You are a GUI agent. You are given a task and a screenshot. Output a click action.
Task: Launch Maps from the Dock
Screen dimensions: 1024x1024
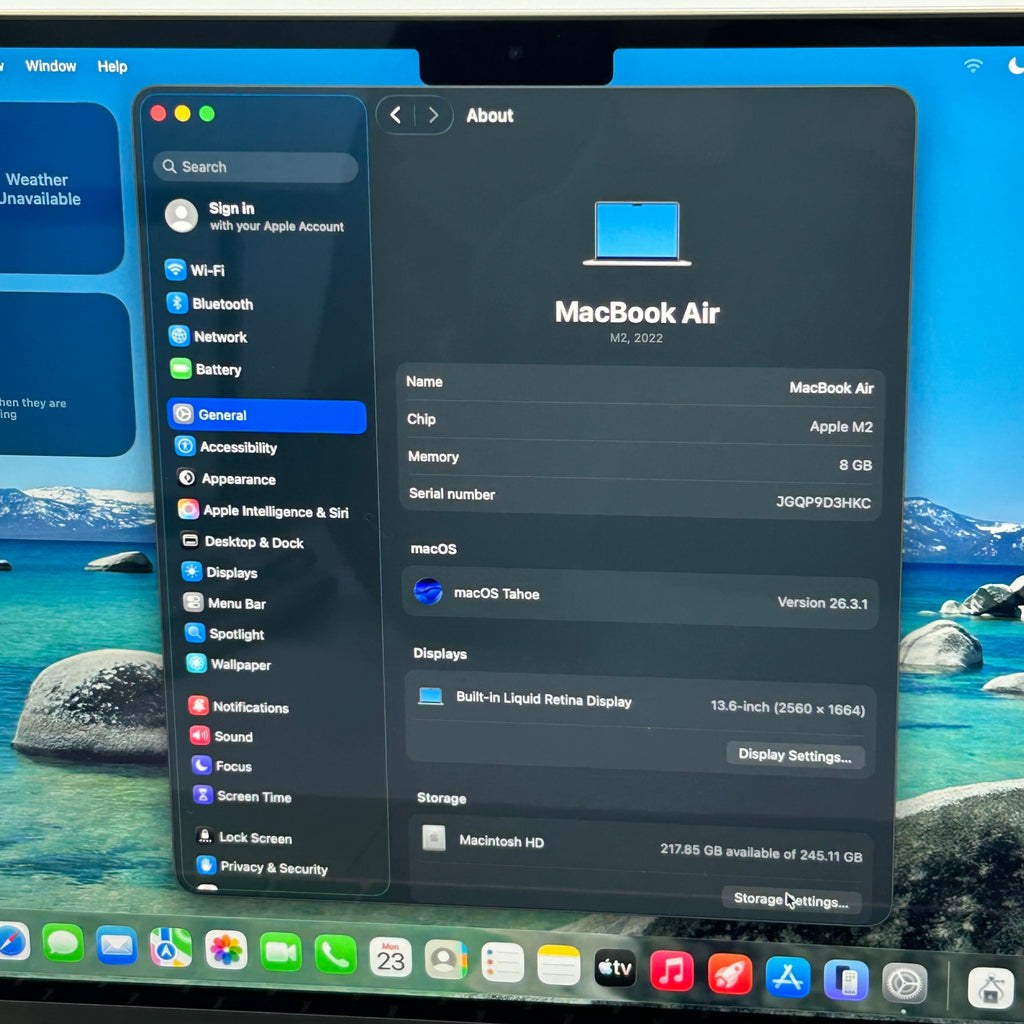[171, 948]
